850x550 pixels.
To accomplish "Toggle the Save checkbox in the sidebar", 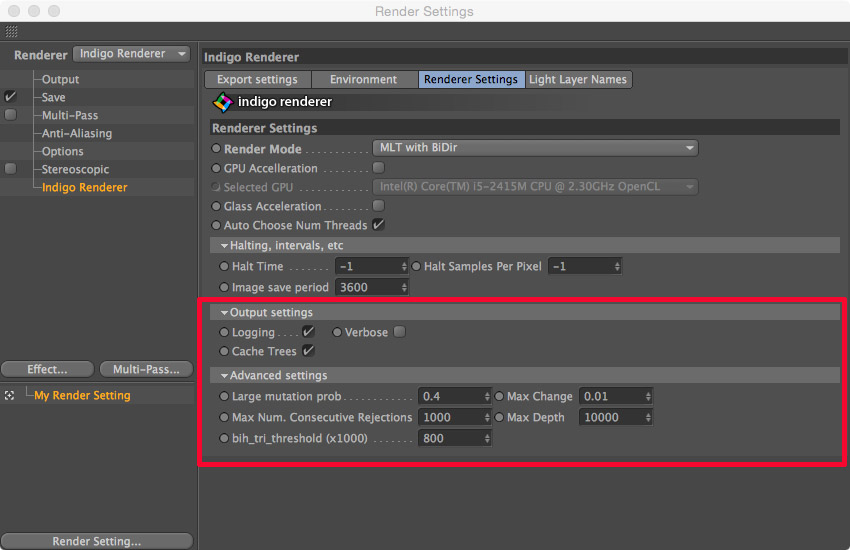I will pos(10,97).
